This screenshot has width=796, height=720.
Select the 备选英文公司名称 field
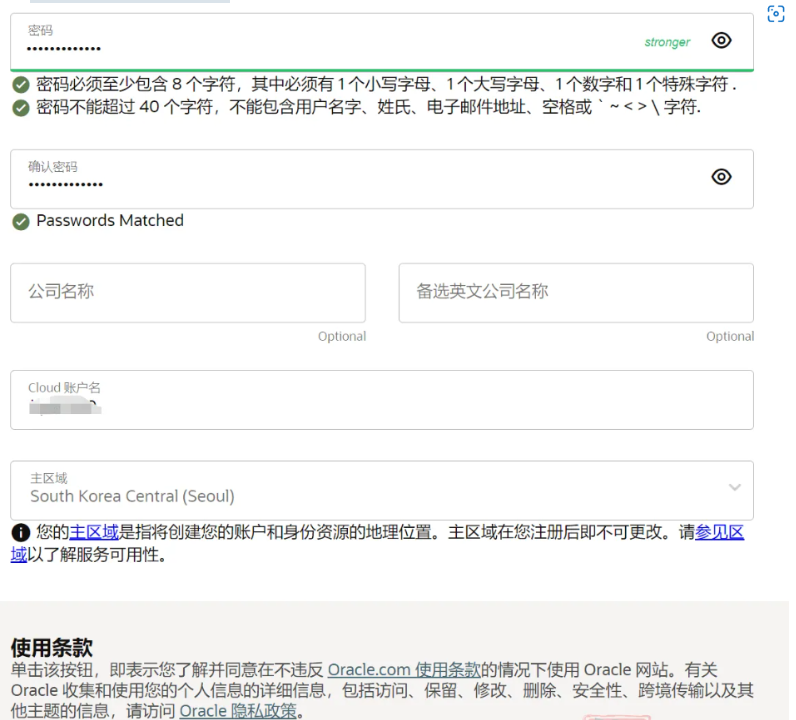pyautogui.click(x=575, y=292)
